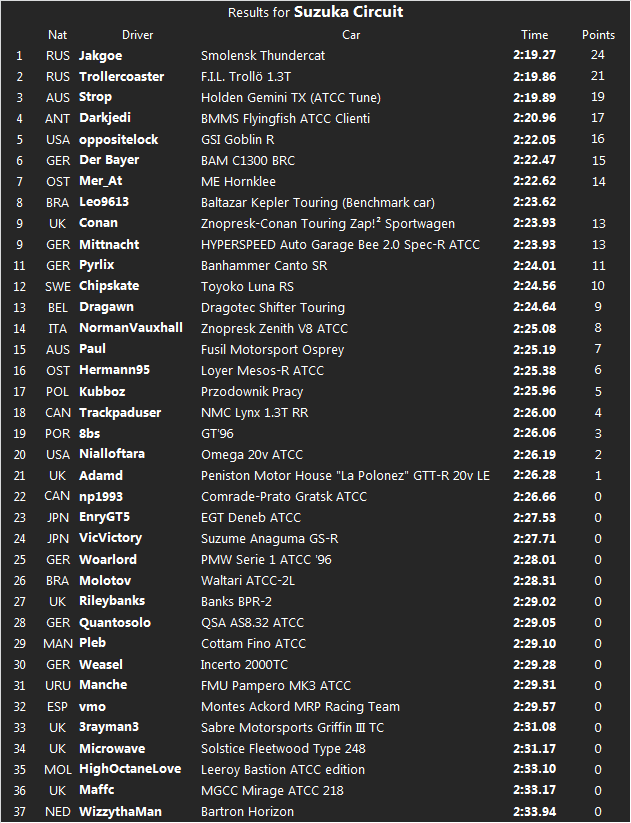Click the Points column header
The height and width of the screenshot is (823, 631).
598,35
